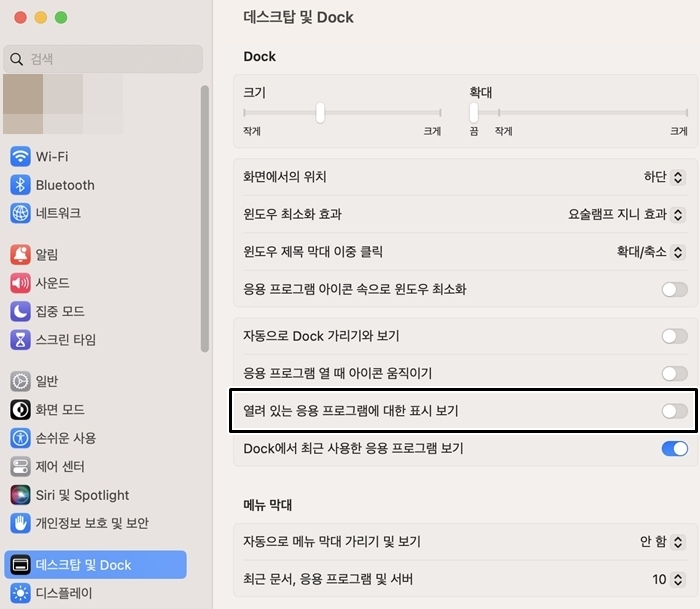Click the 화면 모드 appearance icon

point(20,409)
